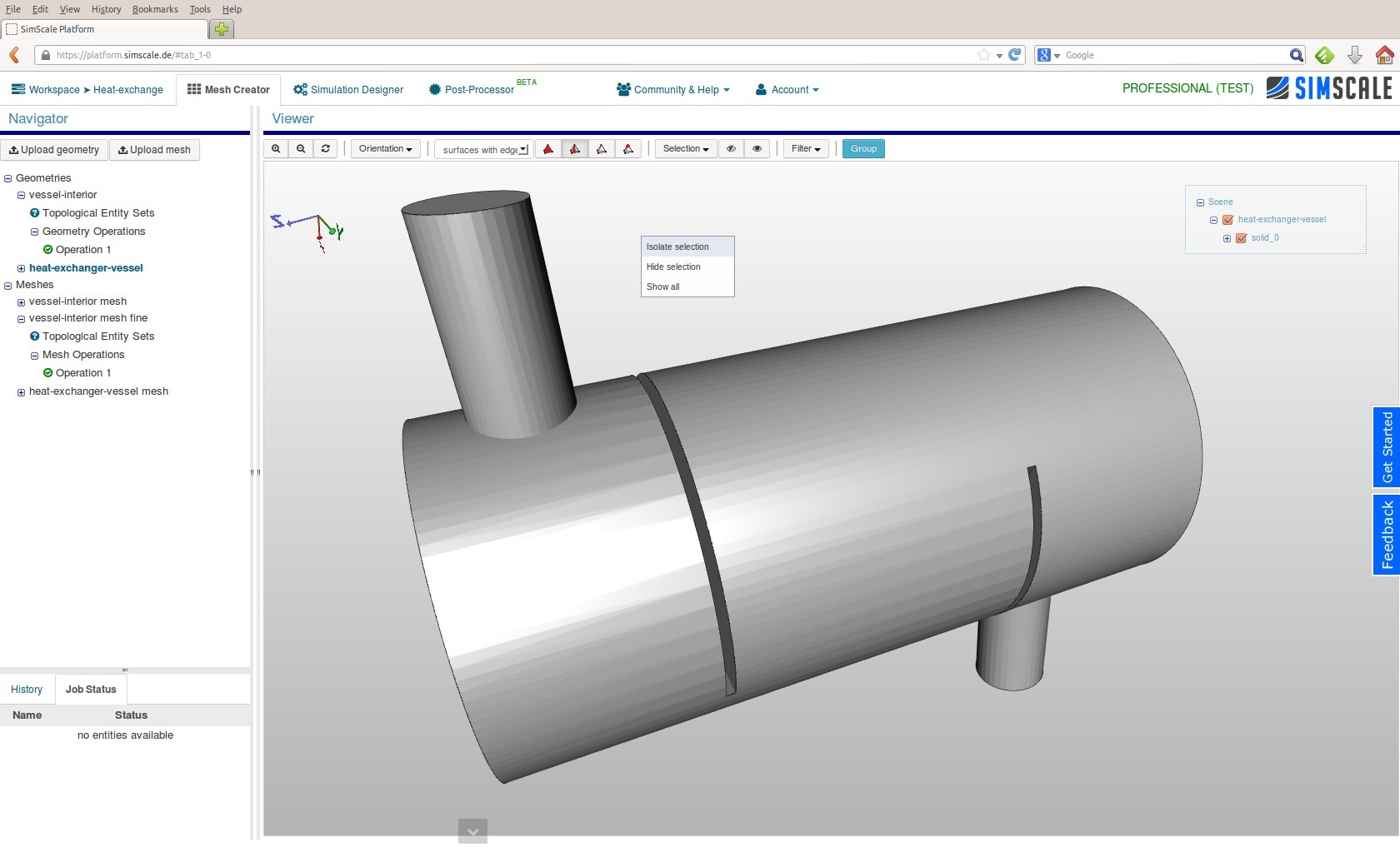Choose 'Isolate selection' from the menu
The image size is (1400, 852).
(677, 247)
